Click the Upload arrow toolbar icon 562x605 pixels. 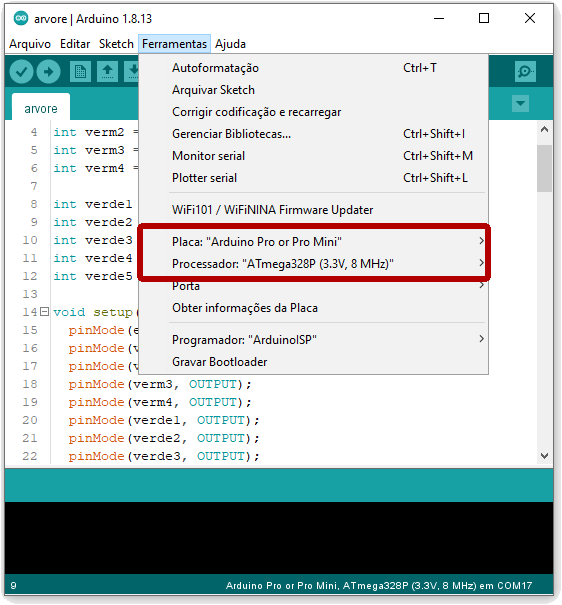click(x=48, y=71)
